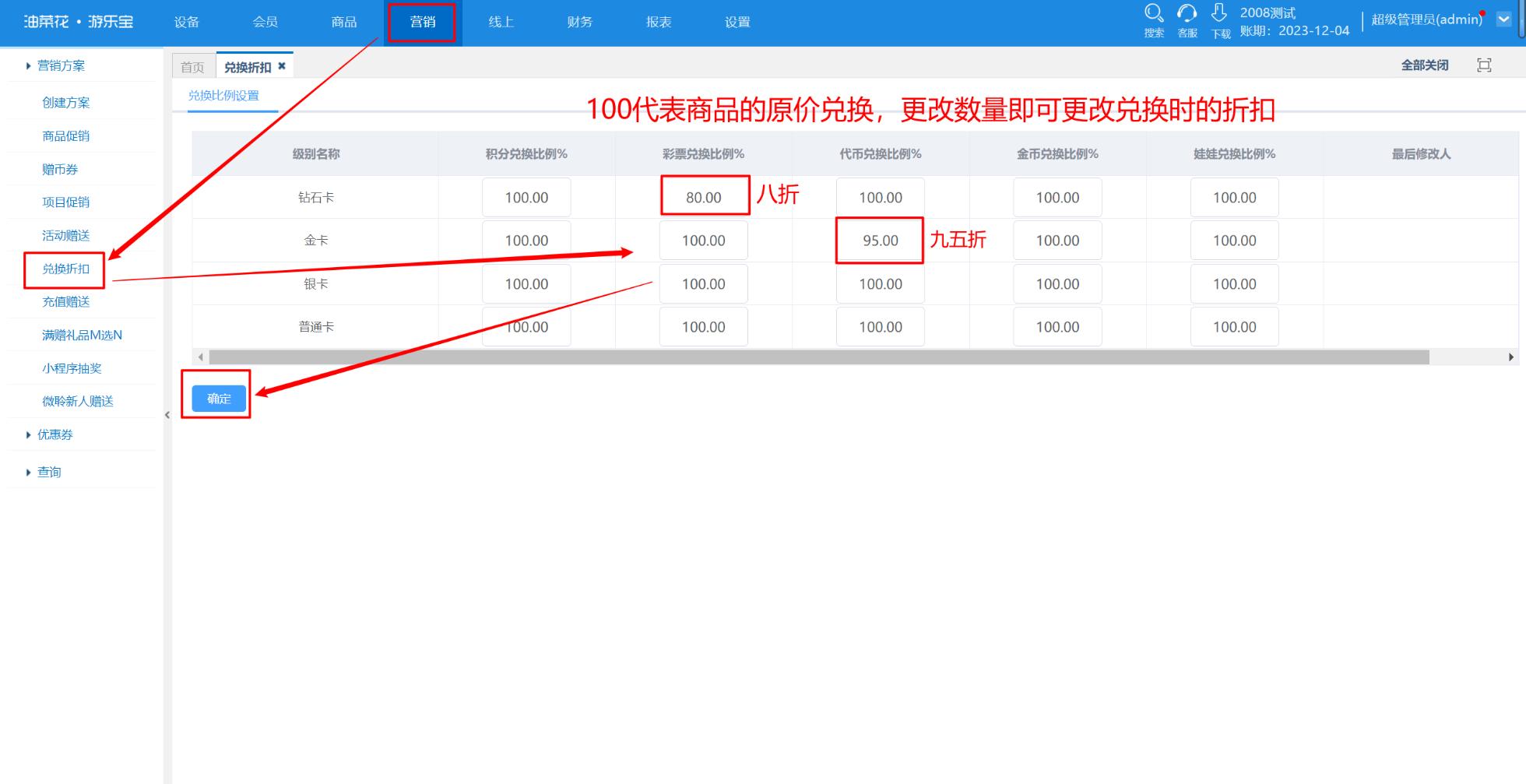The image size is (1526, 784).
Task: Open 项目促销 in sidebar
Action: (66, 202)
